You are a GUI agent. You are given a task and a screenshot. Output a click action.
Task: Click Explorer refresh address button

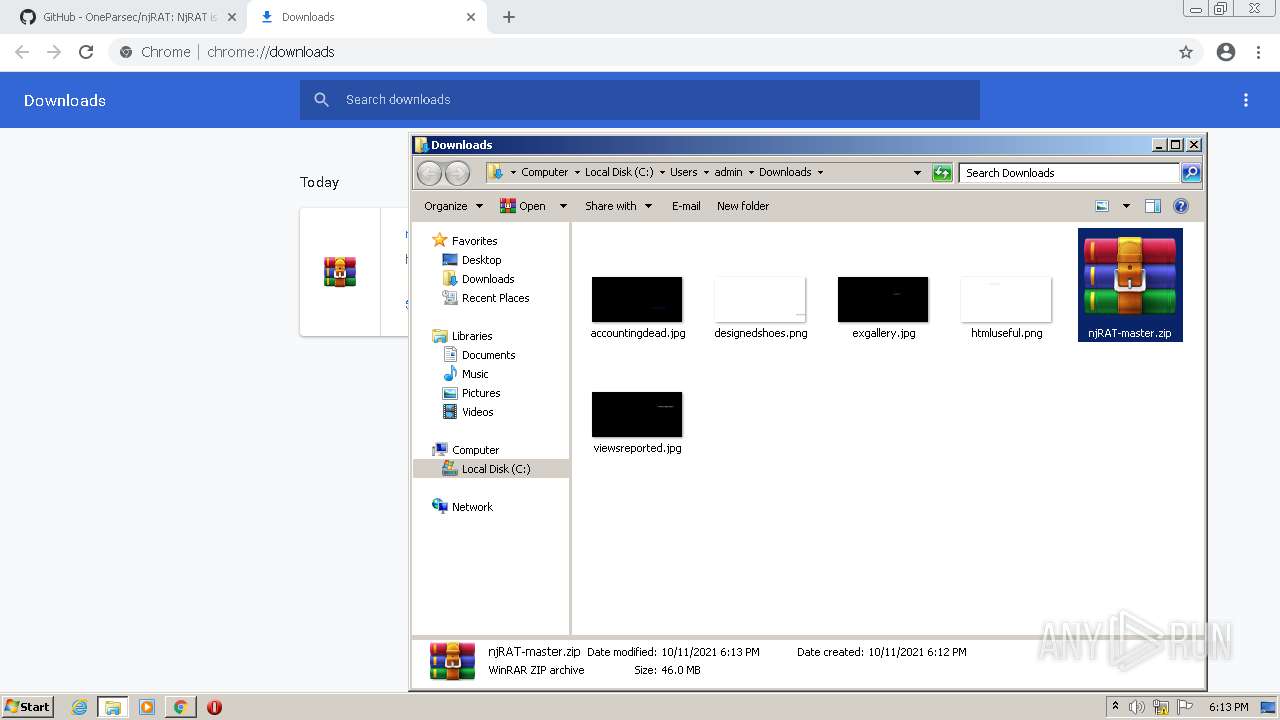(x=942, y=173)
